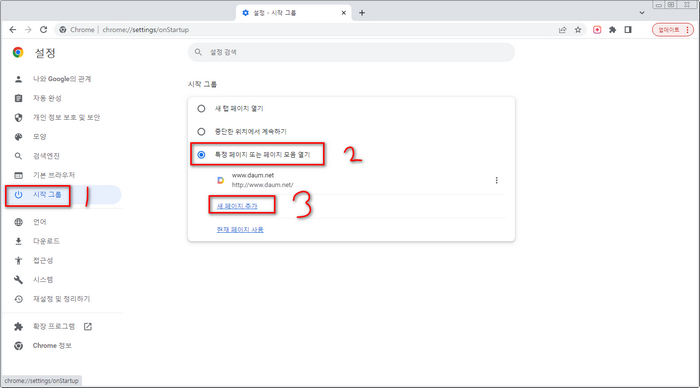Click the Chrome icon beside Chrome 정보
Screen dimensions: 700x388
tap(18, 346)
